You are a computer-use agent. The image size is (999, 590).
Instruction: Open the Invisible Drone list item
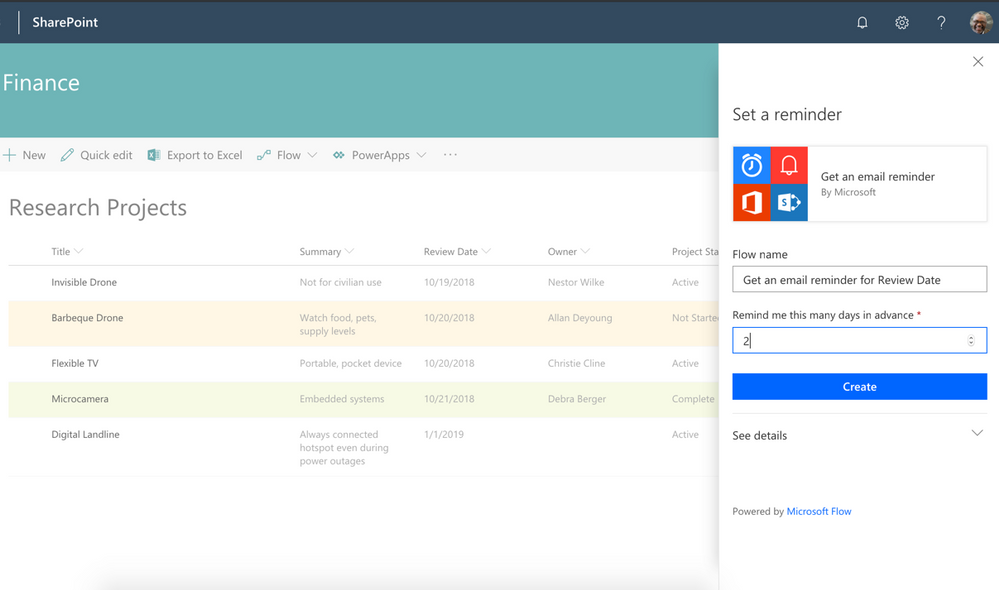click(84, 282)
